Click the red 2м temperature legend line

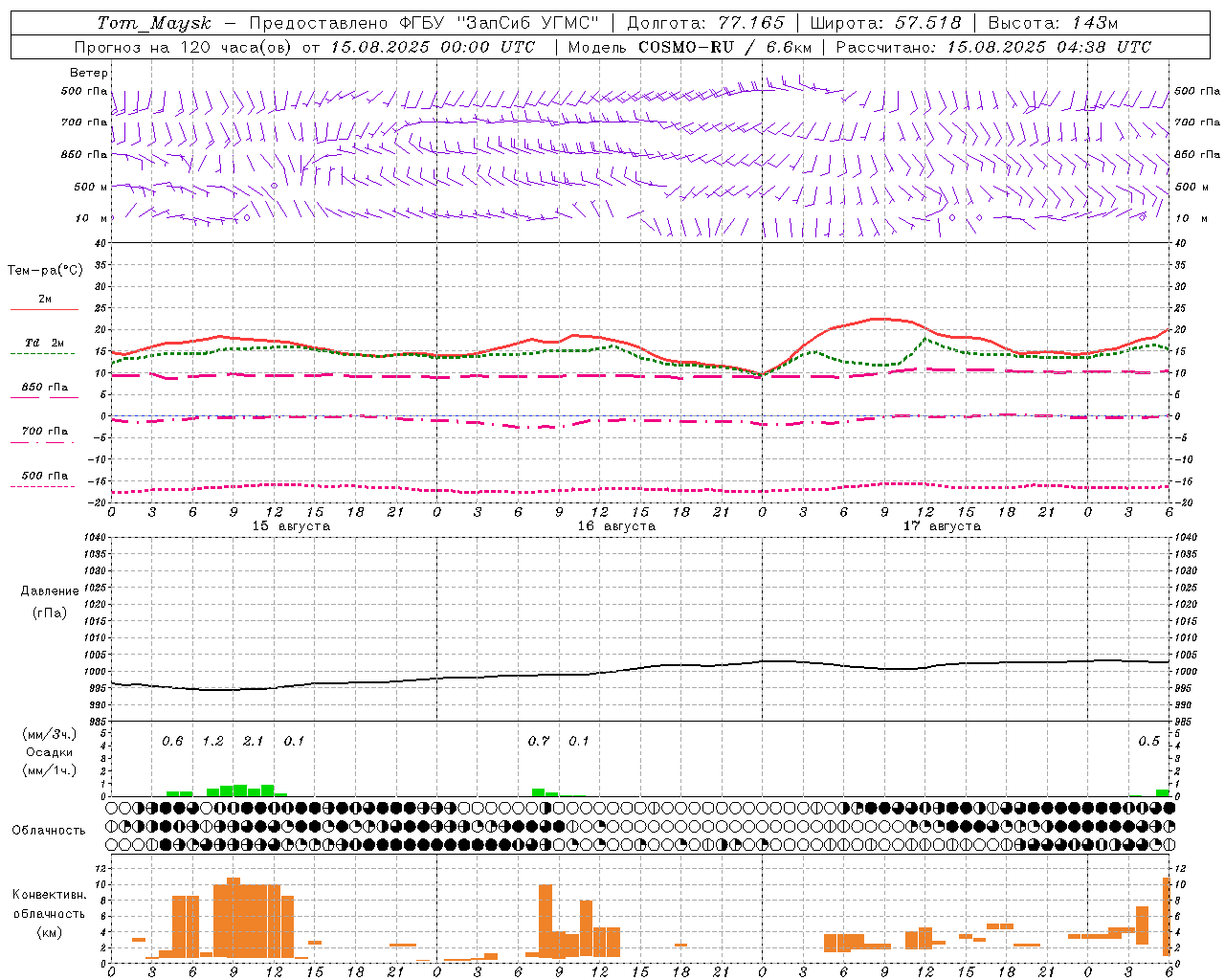pos(44,310)
